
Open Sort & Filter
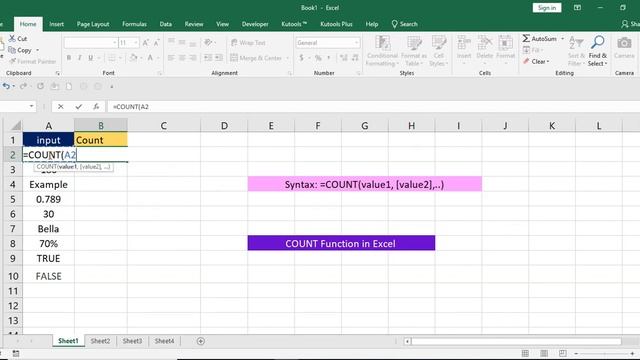[x=576, y=51]
